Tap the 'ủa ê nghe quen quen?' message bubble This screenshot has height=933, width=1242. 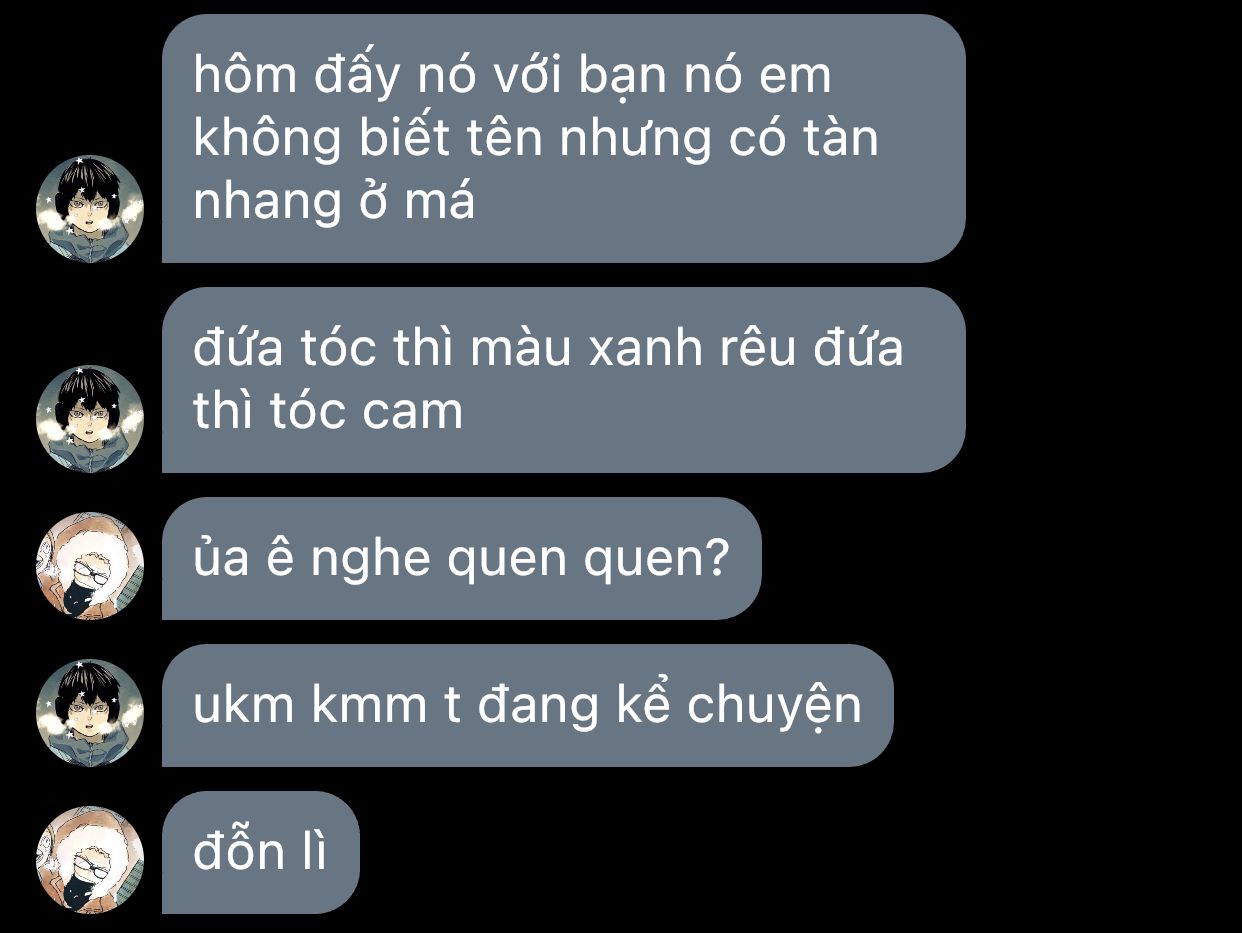point(461,559)
